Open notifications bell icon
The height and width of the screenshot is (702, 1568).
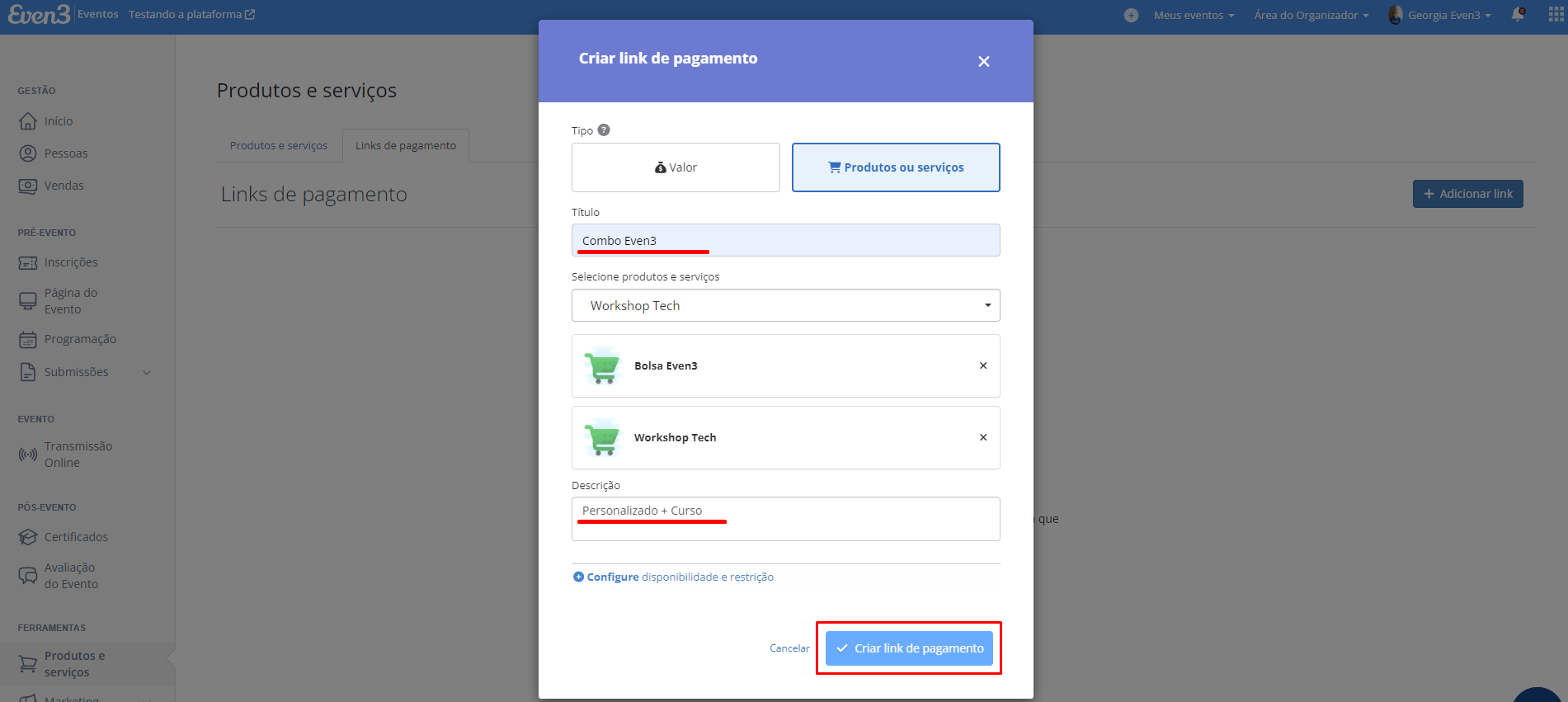tap(1518, 15)
